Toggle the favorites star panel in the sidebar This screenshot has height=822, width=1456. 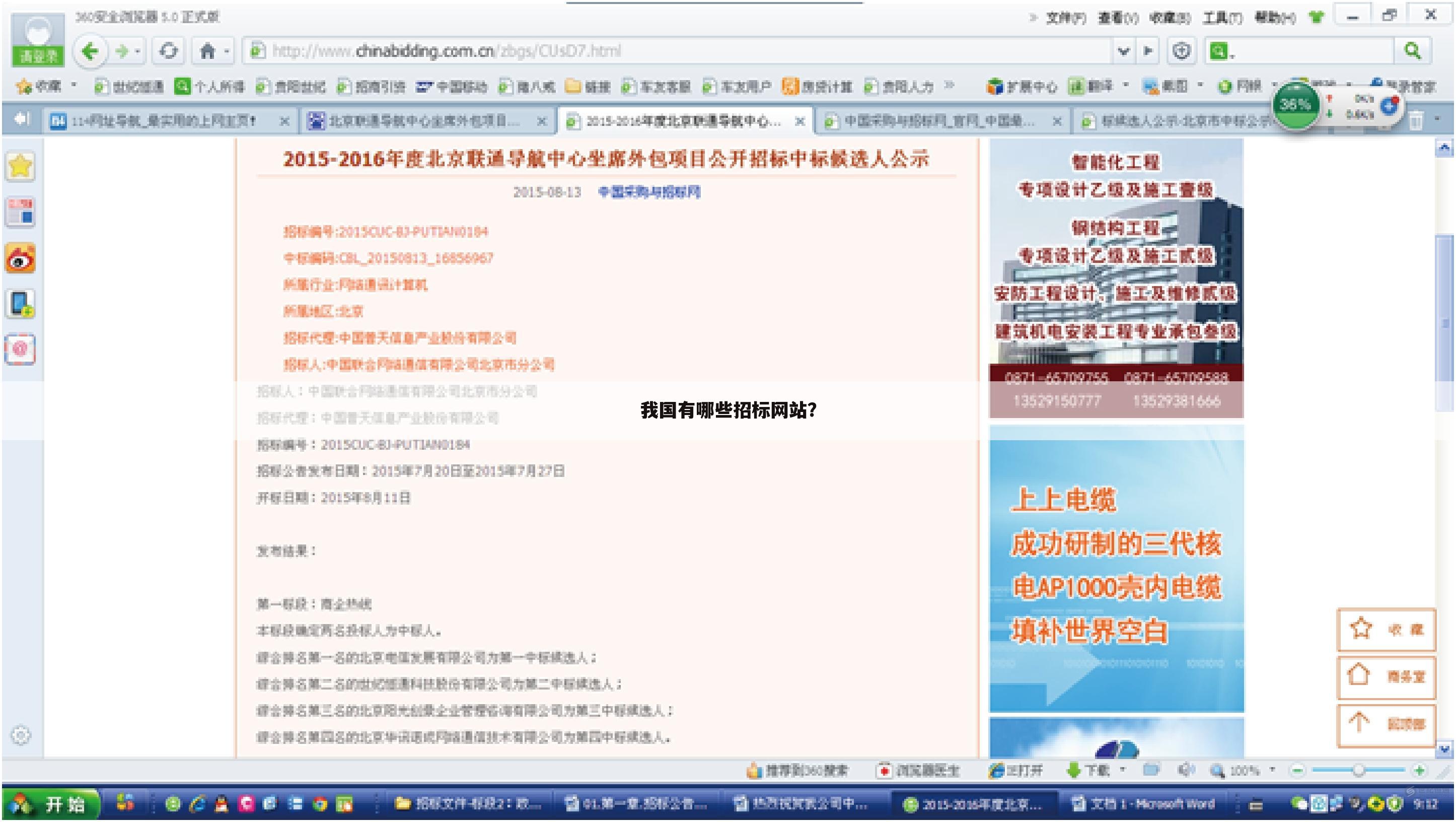tap(20, 167)
